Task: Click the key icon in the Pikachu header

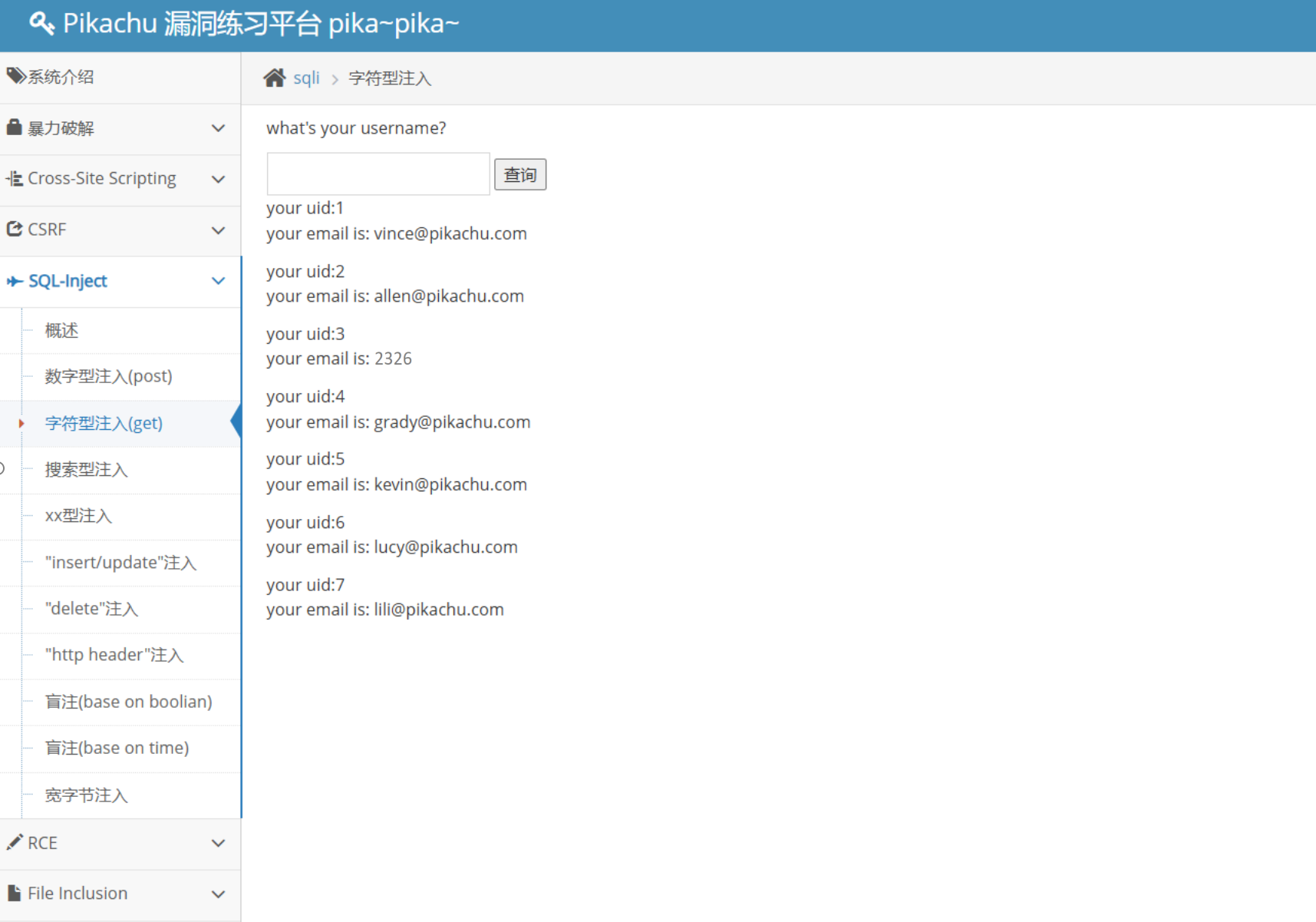Action: [x=42, y=24]
